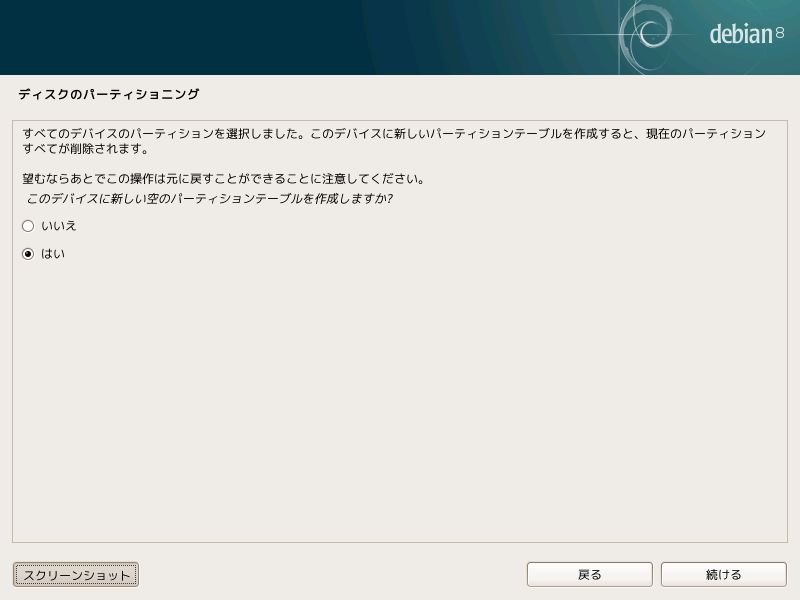Decline the empty partition table by choosing いいえ
This screenshot has height=600, width=800.
(x=27, y=226)
